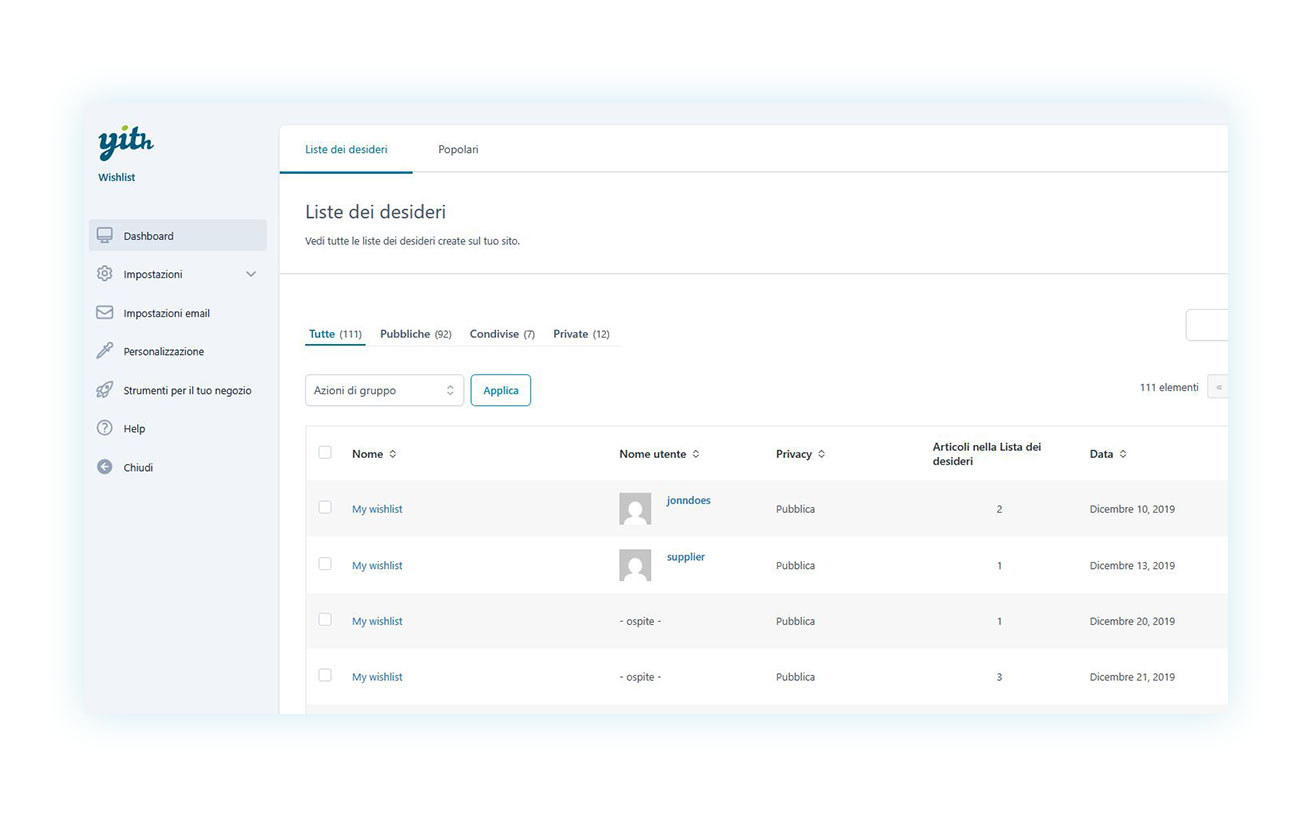Click the Applica button
This screenshot has height=821, width=1300.
(500, 390)
